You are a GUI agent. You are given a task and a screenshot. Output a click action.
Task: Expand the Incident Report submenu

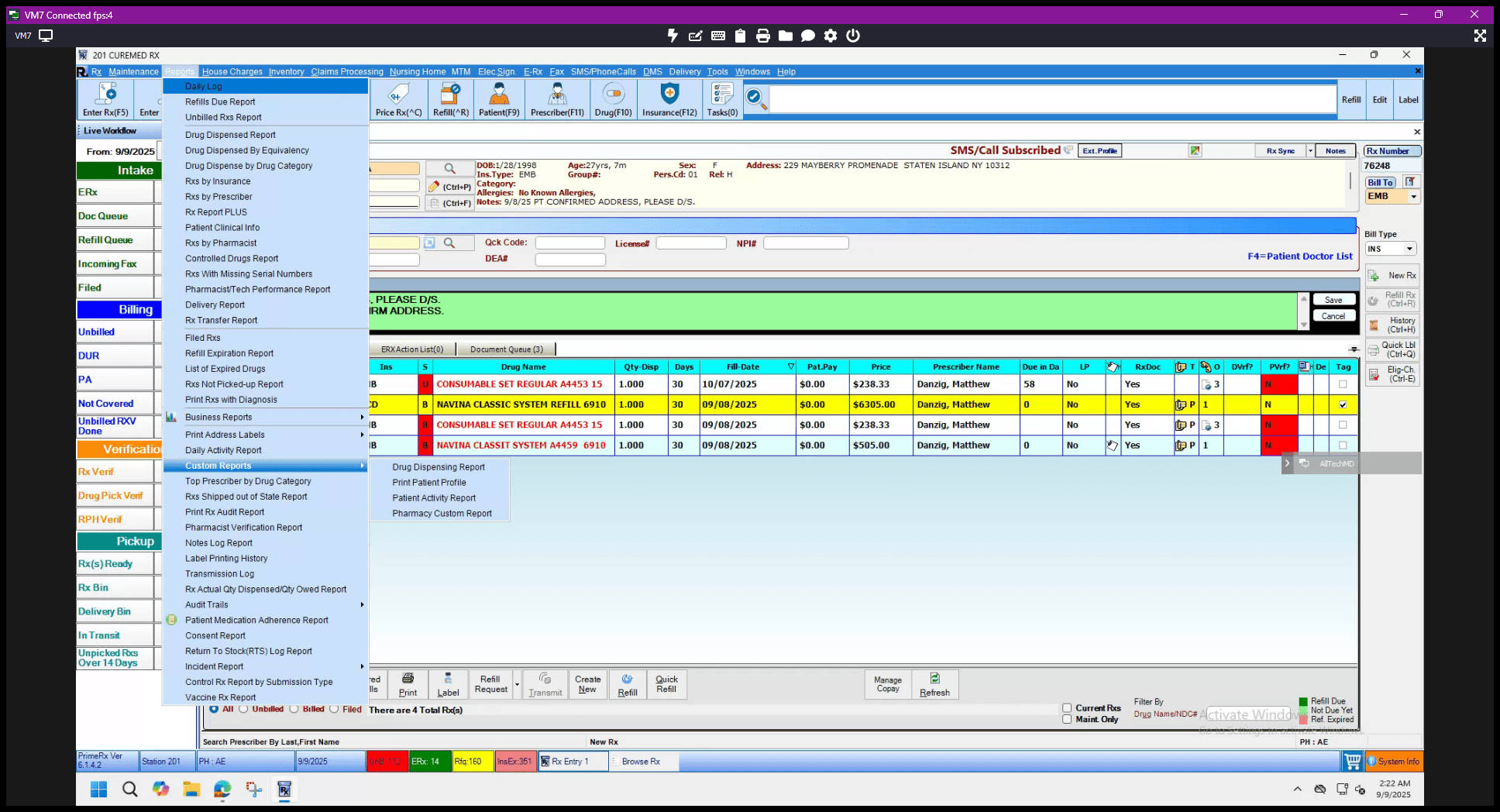coord(265,666)
